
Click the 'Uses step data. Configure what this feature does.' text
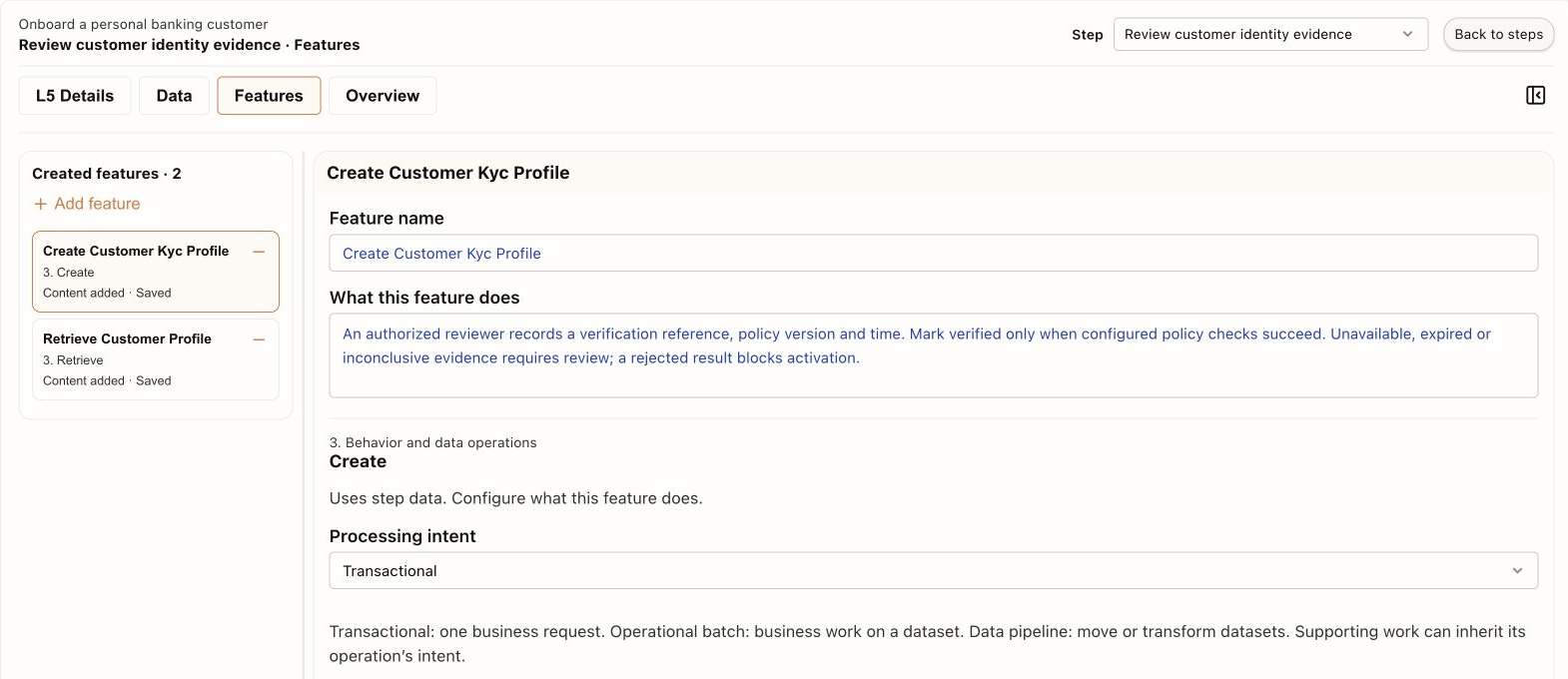515,498
